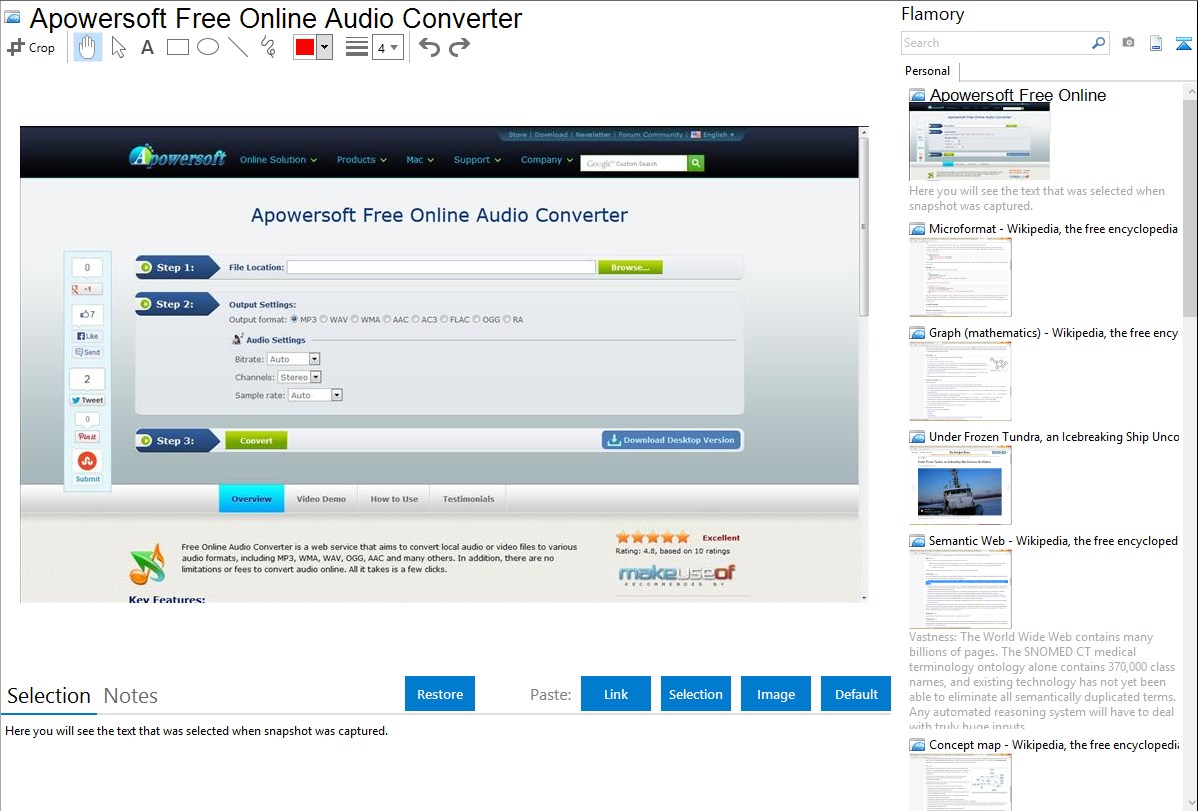
Task: Switch to the Notes tab
Action: pyautogui.click(x=131, y=696)
